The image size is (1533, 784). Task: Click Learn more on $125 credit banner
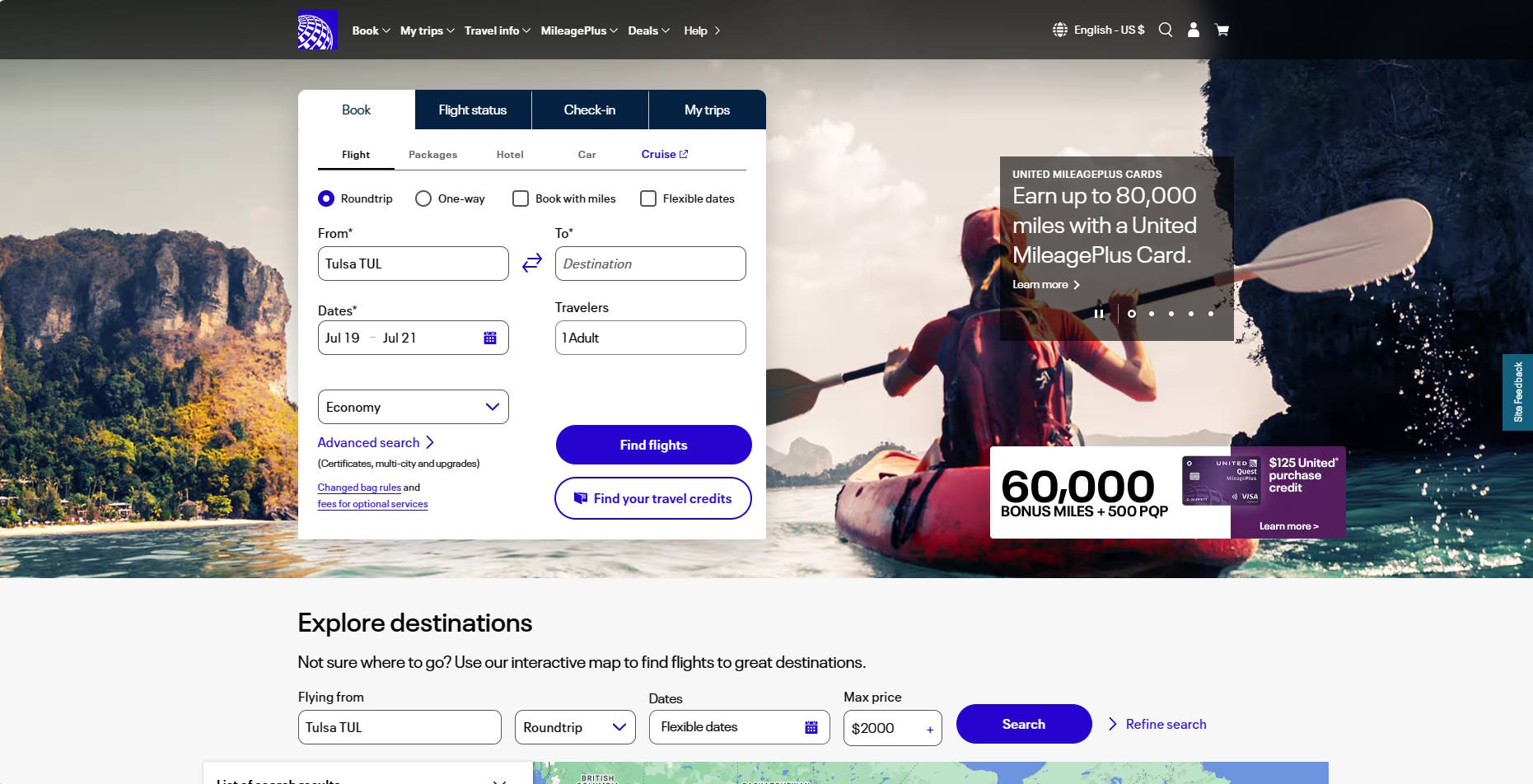pos(1289,526)
